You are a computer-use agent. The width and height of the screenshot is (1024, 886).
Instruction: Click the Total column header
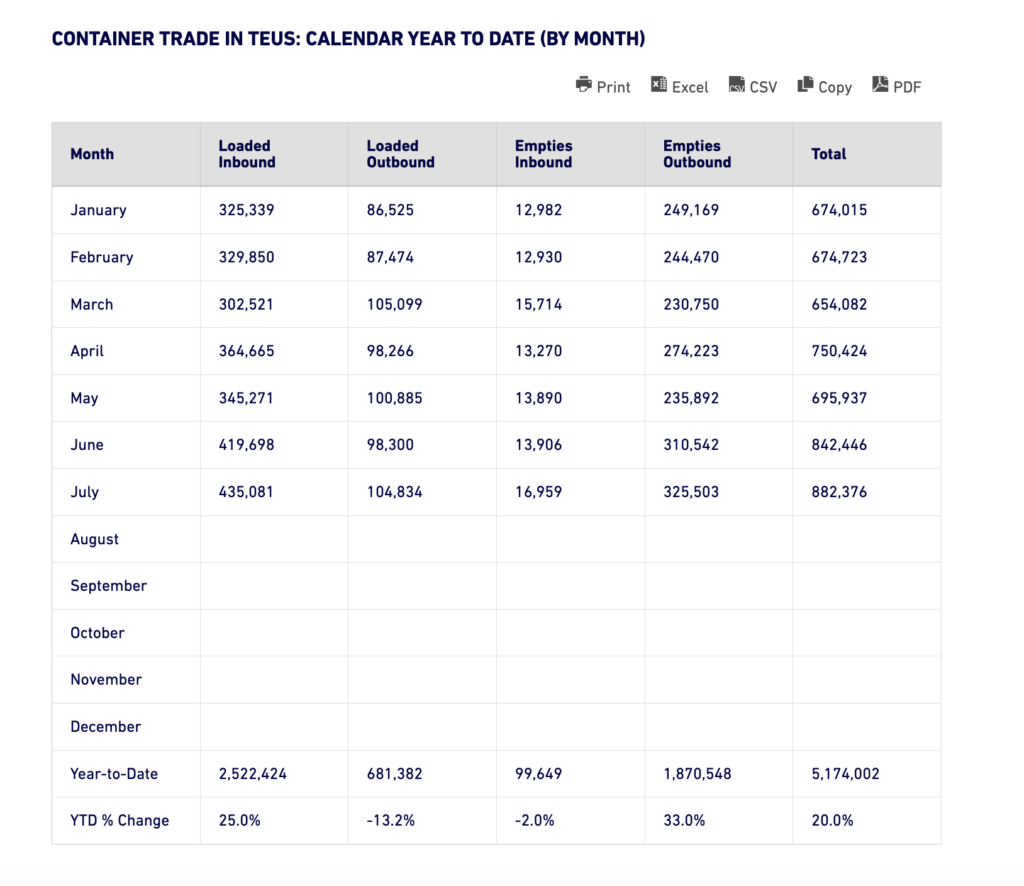tap(829, 154)
